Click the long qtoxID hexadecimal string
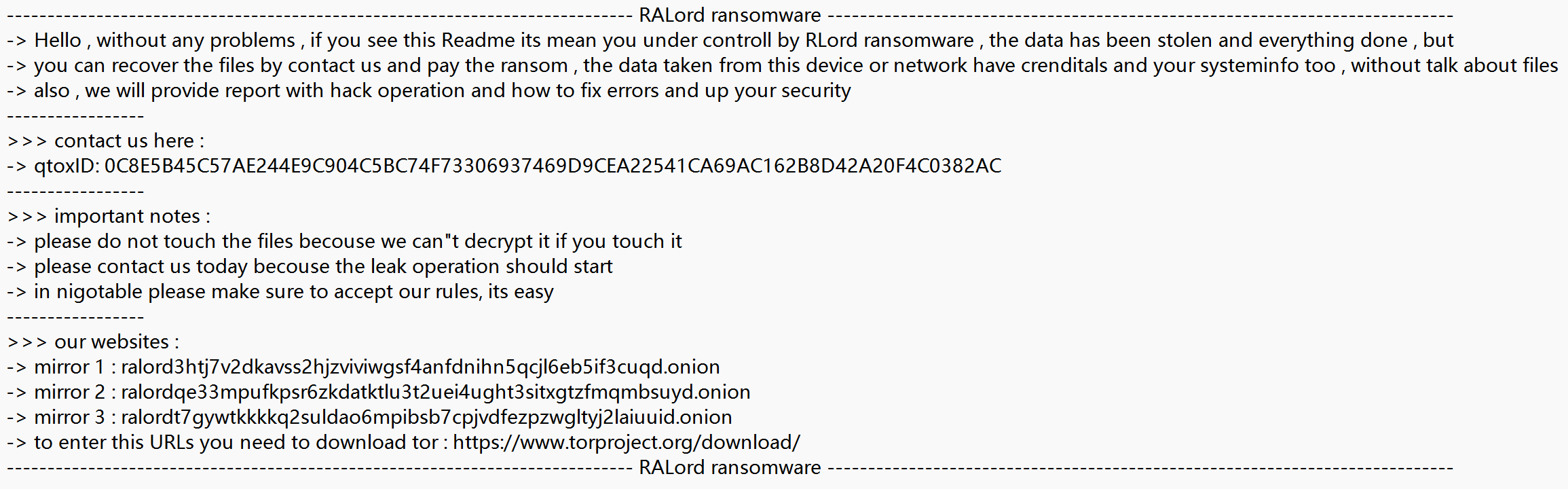1568x489 pixels. coord(553,166)
